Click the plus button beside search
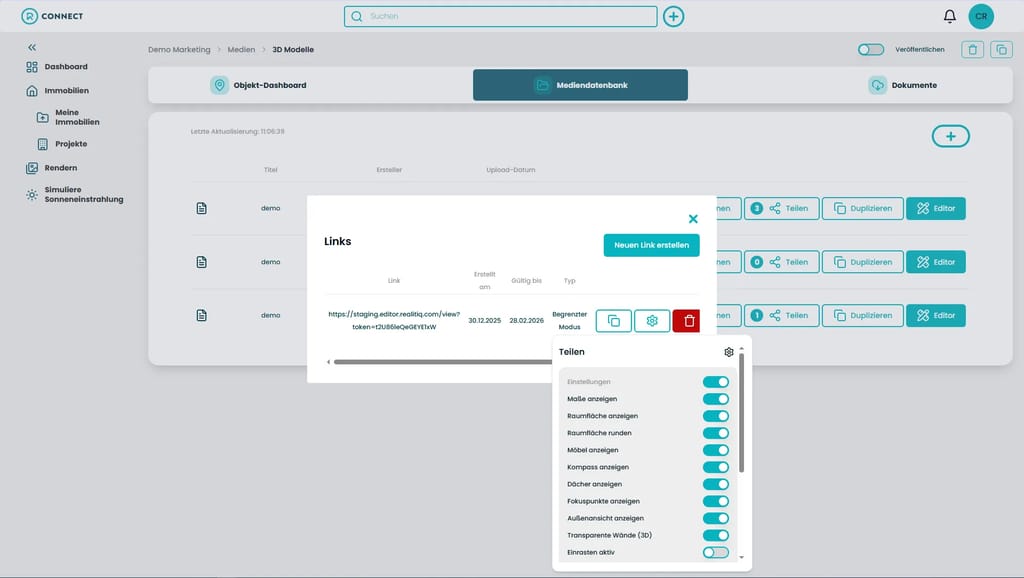The image size is (1024, 578). (673, 16)
